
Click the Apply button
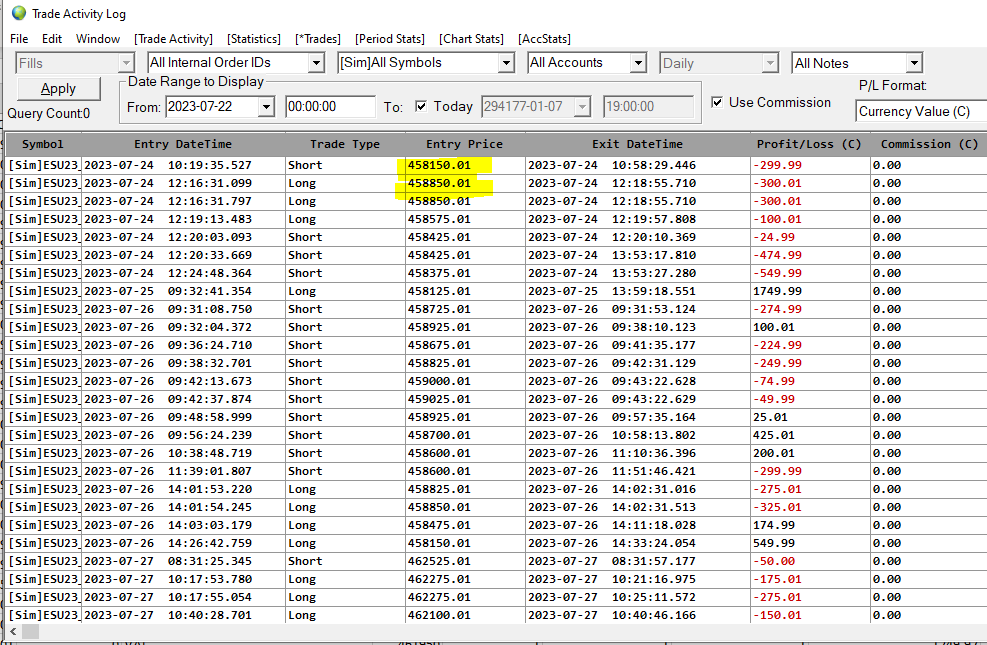(x=58, y=89)
